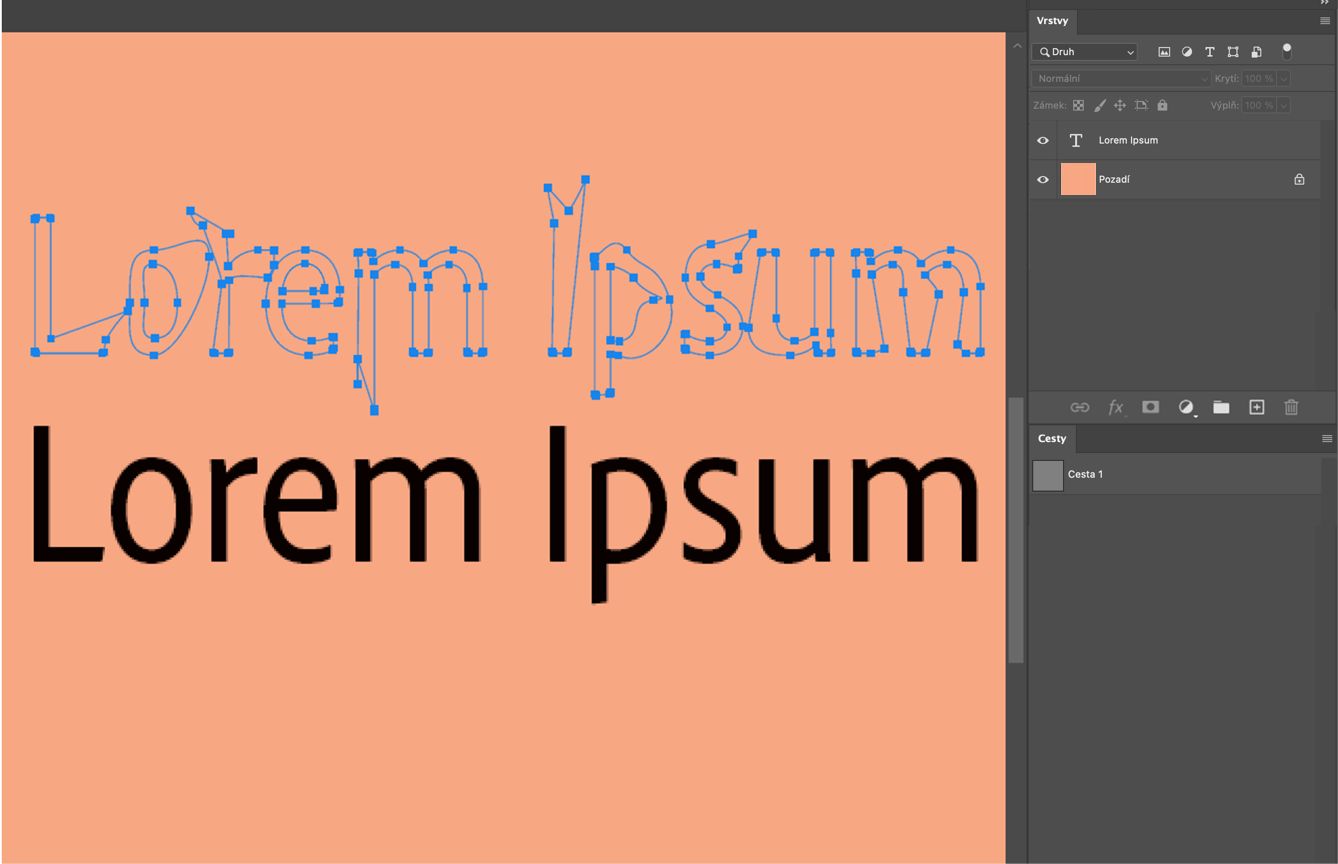This screenshot has height=864, width=1338.
Task: Filter layers by pixel layers icon
Action: pos(1164,52)
